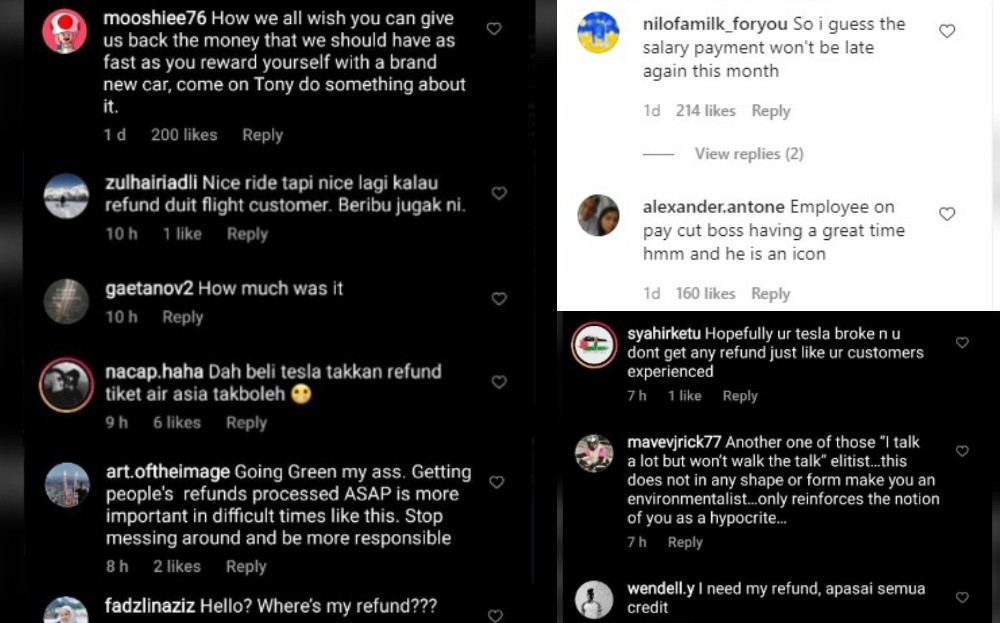The image size is (1000, 623).
Task: Reply to mooshiee76's comment
Action: (262, 135)
